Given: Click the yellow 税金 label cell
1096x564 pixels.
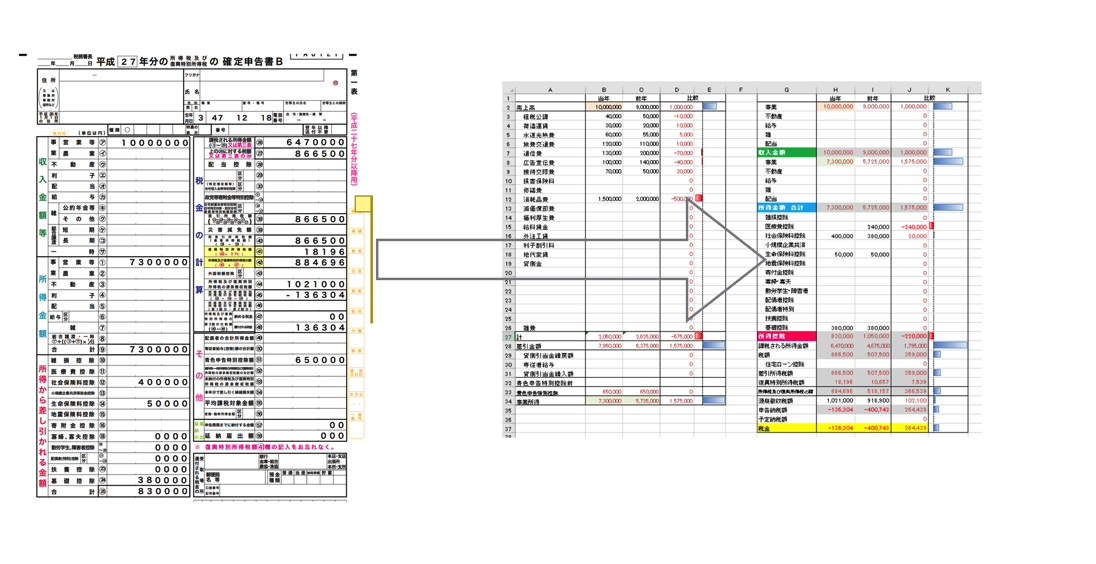Looking at the screenshot, I should pyautogui.click(x=787, y=428).
